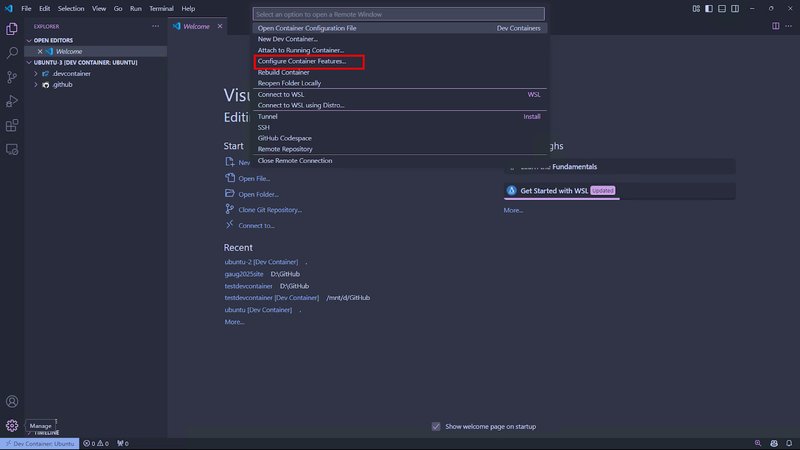Collapse the Open Editors section
The height and width of the screenshot is (450, 800).
tap(29, 40)
